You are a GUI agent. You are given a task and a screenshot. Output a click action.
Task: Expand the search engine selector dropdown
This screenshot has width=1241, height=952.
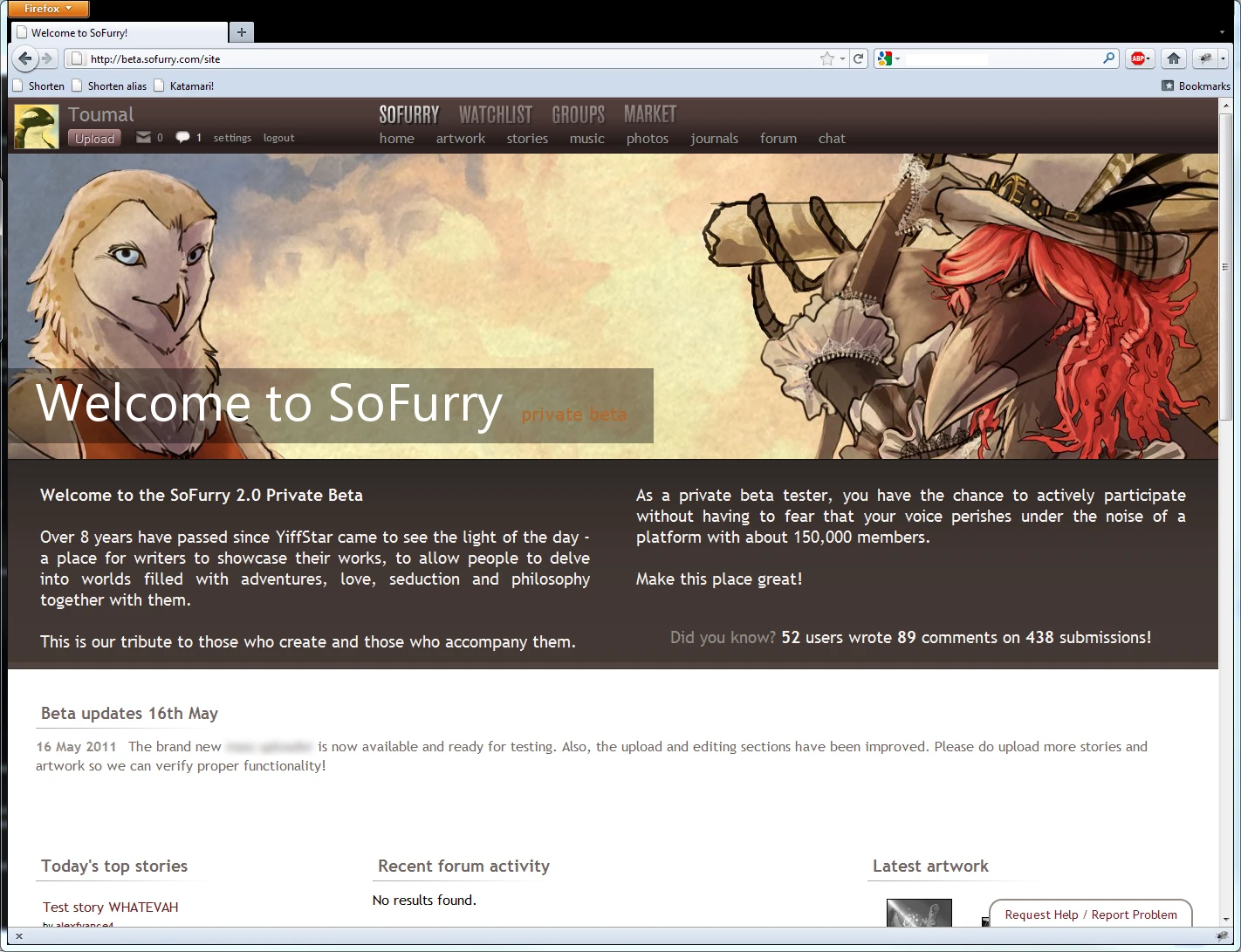coord(889,58)
